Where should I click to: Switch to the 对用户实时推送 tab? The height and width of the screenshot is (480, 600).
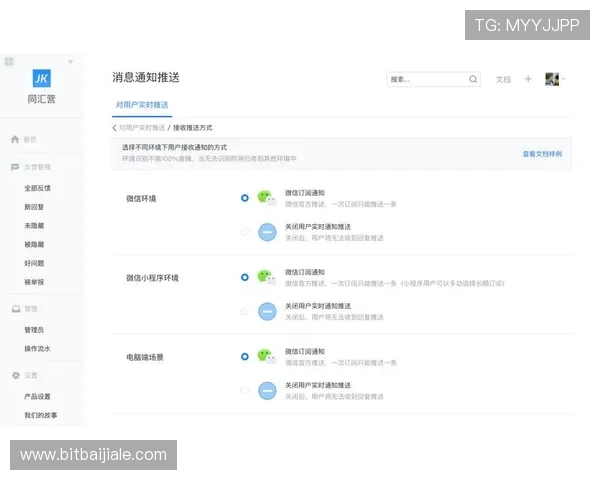[x=142, y=105]
